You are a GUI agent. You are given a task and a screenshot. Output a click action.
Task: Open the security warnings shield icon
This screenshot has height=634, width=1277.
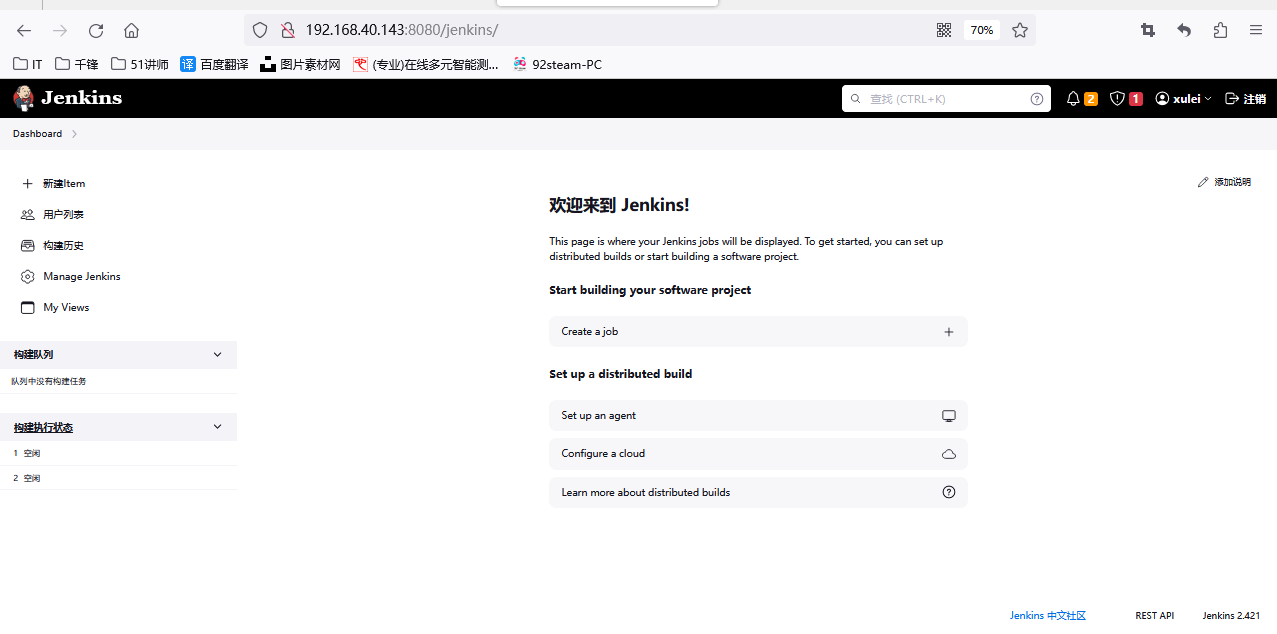coord(1117,99)
